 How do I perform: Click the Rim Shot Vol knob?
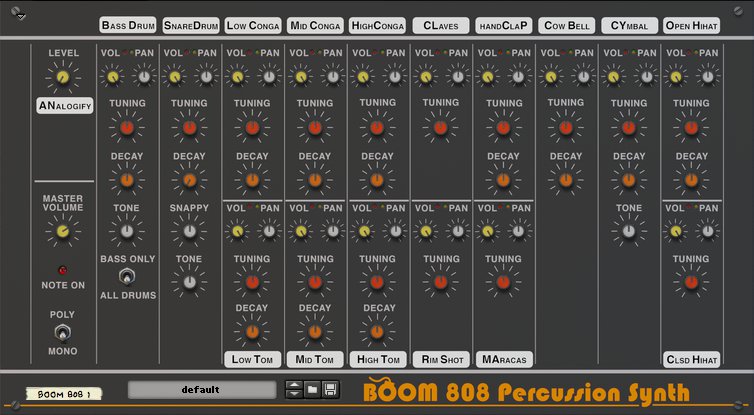426,231
